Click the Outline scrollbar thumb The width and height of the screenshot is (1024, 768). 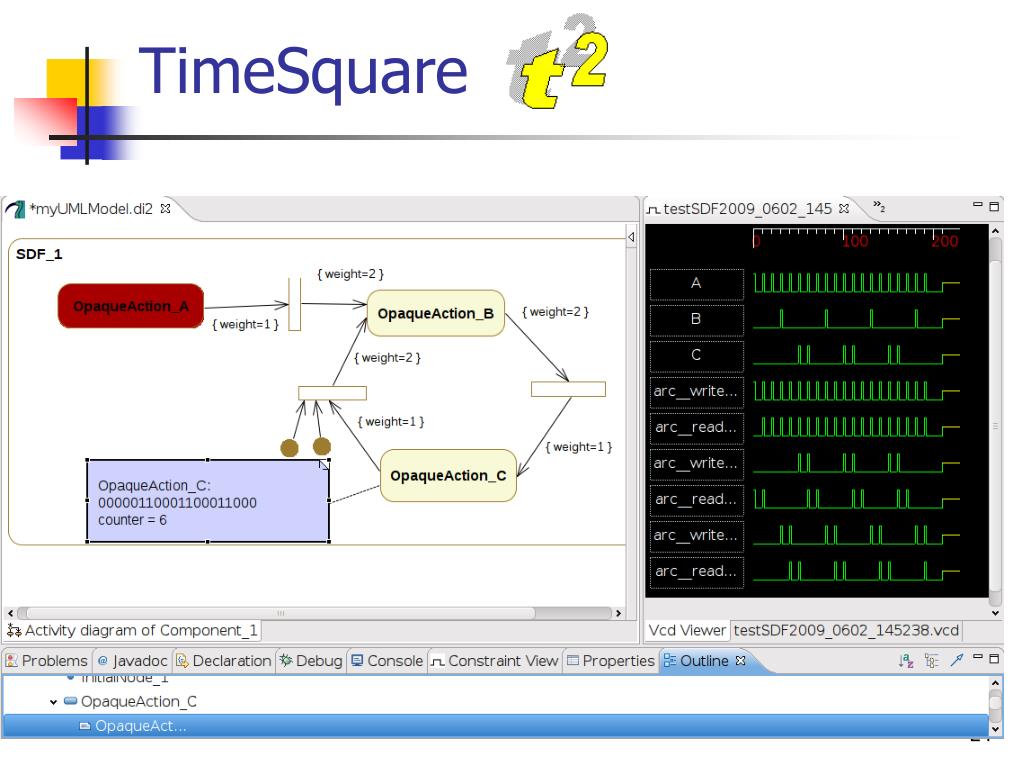(995, 705)
